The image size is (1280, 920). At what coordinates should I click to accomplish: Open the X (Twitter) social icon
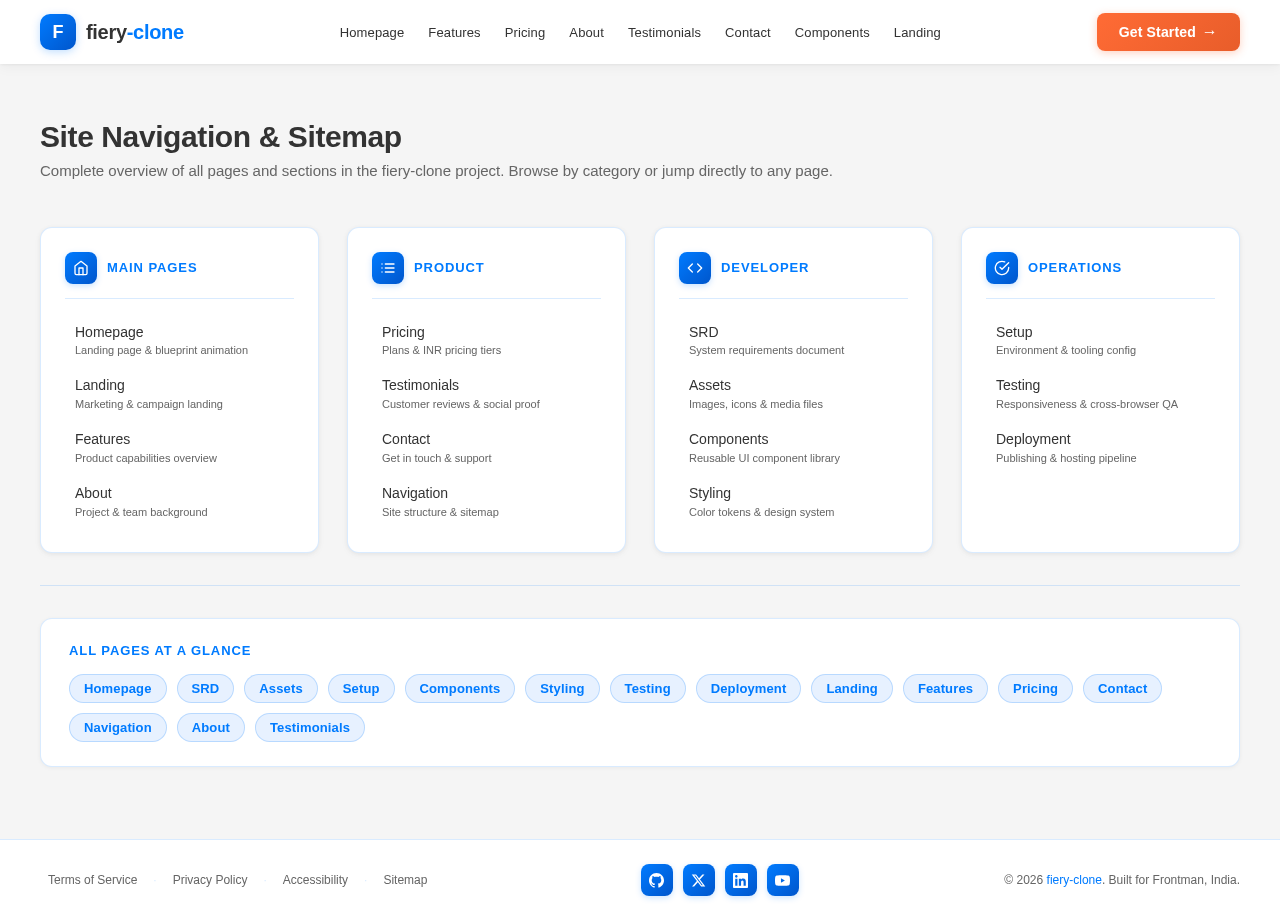(x=699, y=880)
